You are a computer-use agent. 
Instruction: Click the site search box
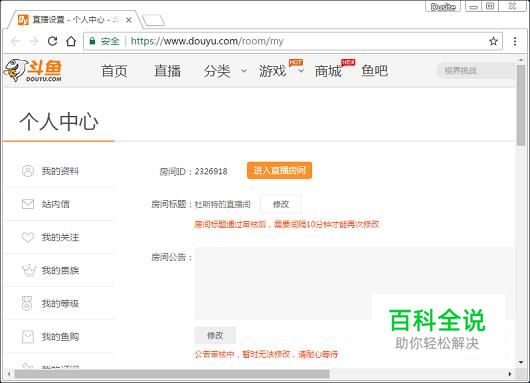476,71
